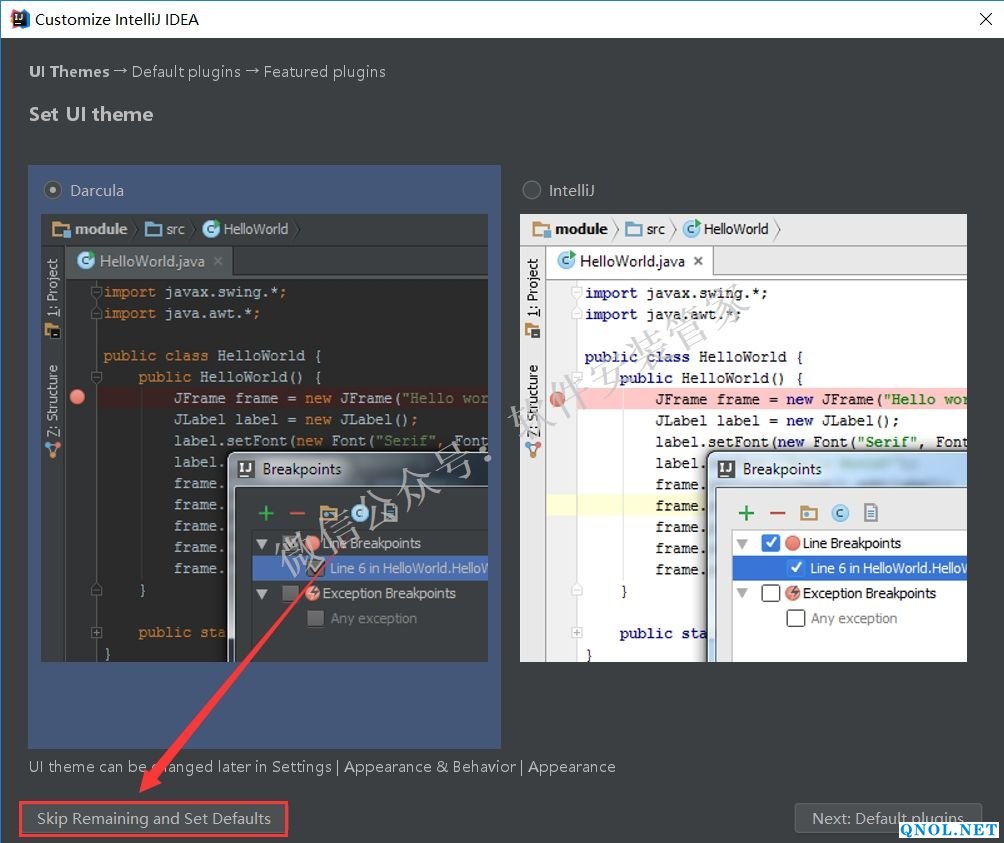1004x843 pixels.
Task: Click folder group icon in light Breakpoints toolbar
Action: tap(809, 513)
